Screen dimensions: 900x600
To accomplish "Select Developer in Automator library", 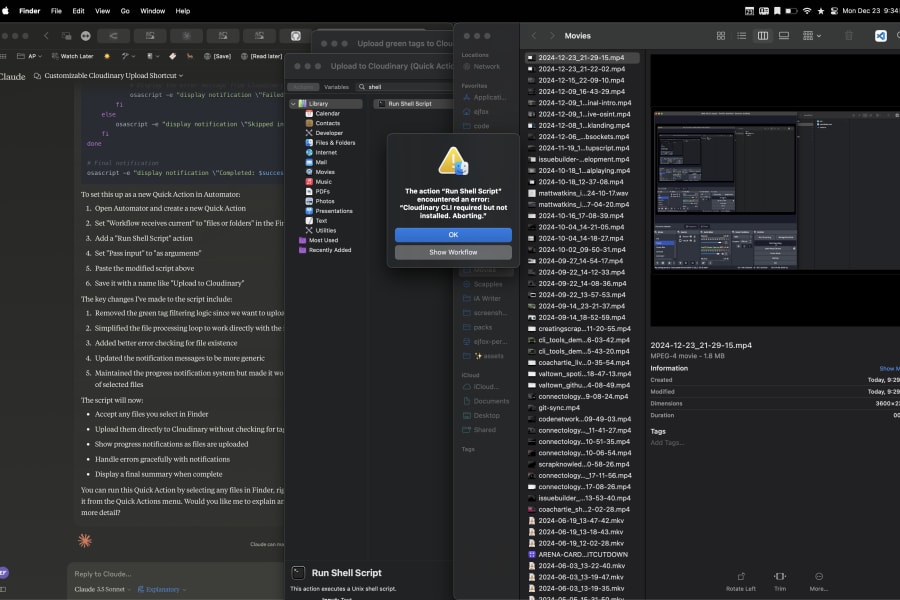I will pyautogui.click(x=328, y=133).
